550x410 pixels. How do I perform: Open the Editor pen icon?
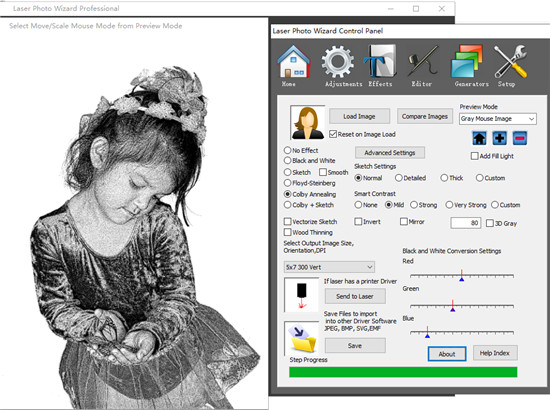423,61
